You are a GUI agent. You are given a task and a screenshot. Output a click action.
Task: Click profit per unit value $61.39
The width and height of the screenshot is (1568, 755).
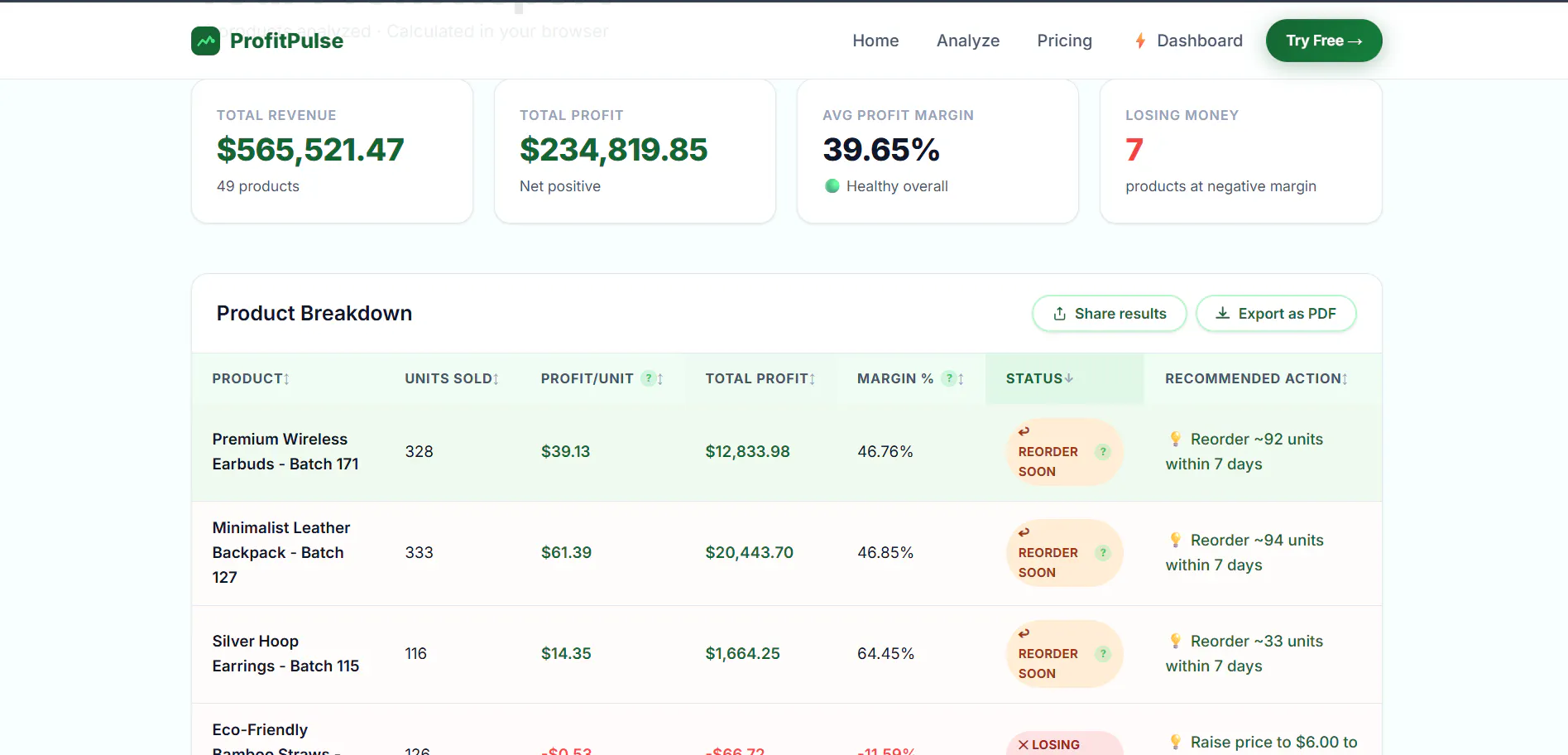tap(566, 552)
